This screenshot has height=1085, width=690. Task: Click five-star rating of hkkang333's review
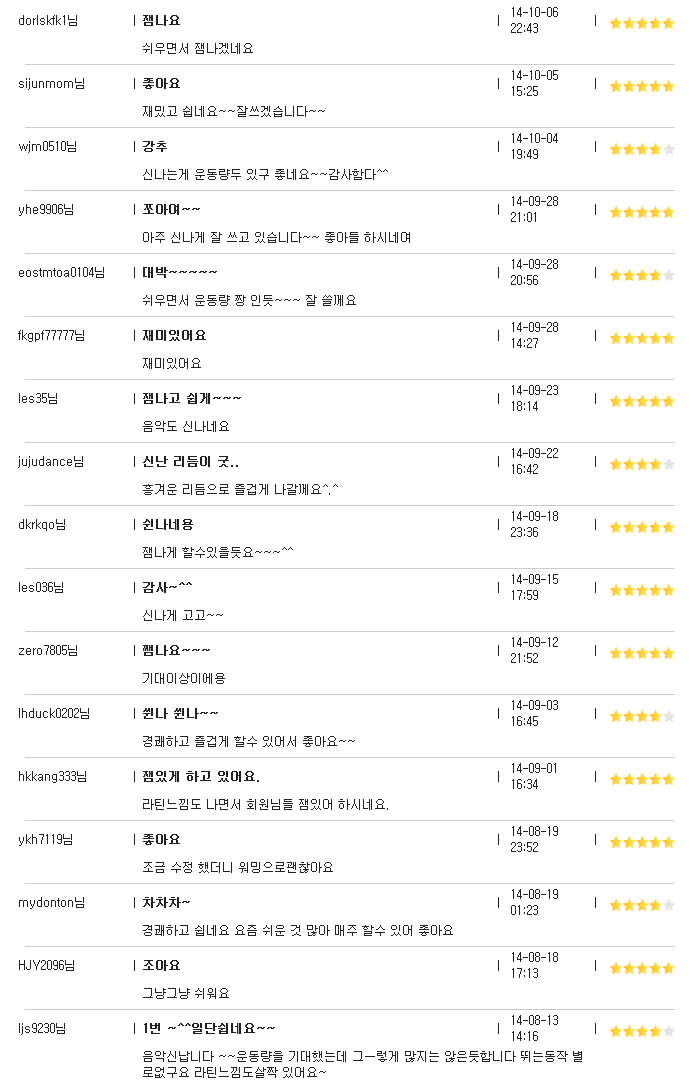click(x=642, y=779)
